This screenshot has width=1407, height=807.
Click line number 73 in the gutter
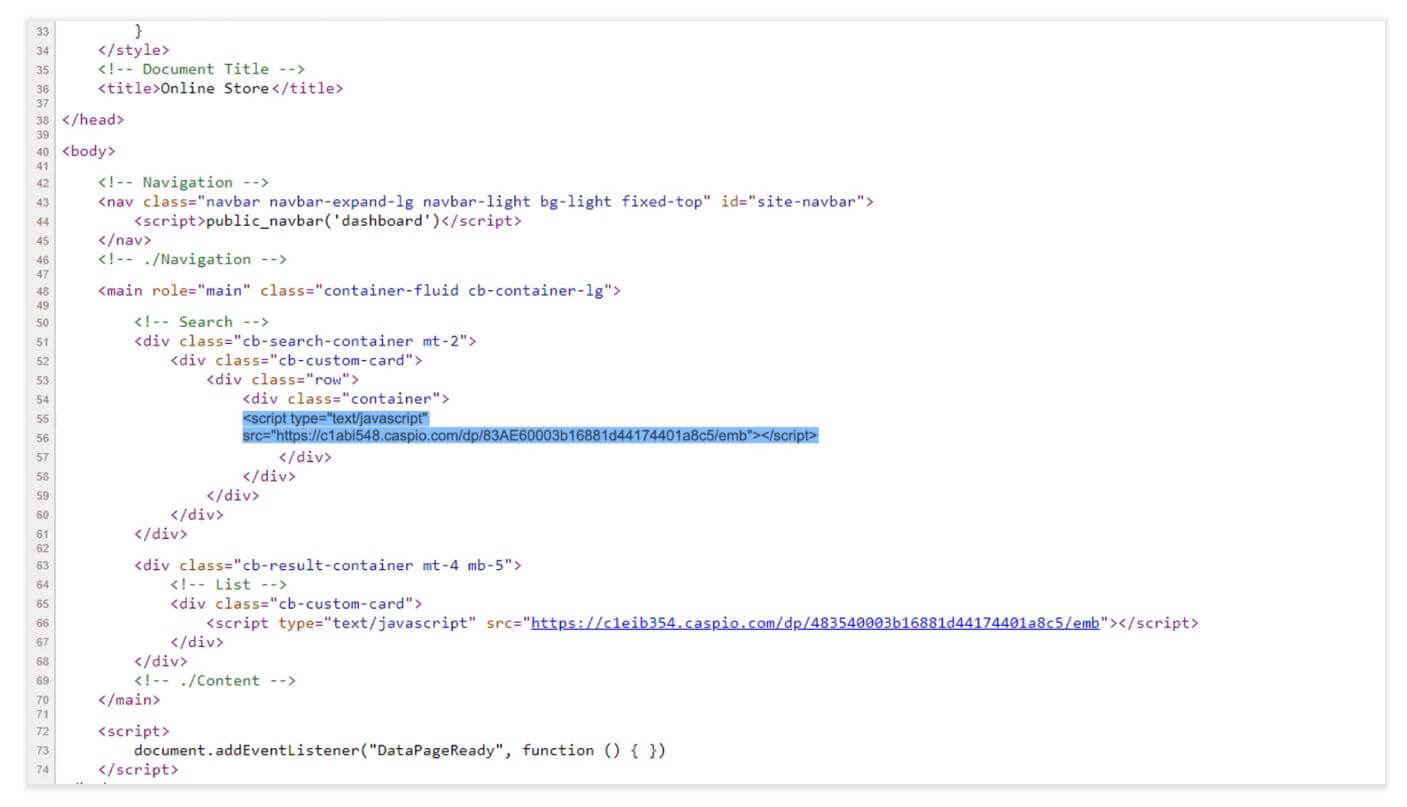pos(42,751)
